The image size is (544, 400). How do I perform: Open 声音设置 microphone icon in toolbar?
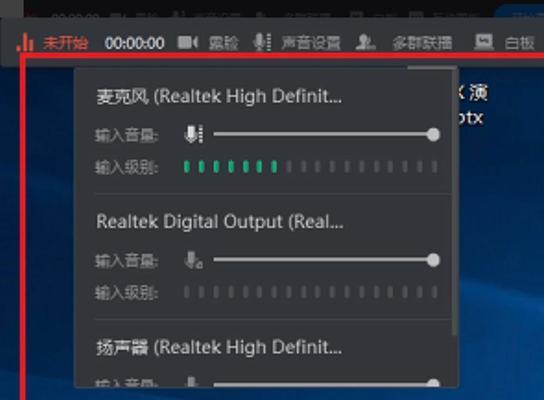pos(262,42)
